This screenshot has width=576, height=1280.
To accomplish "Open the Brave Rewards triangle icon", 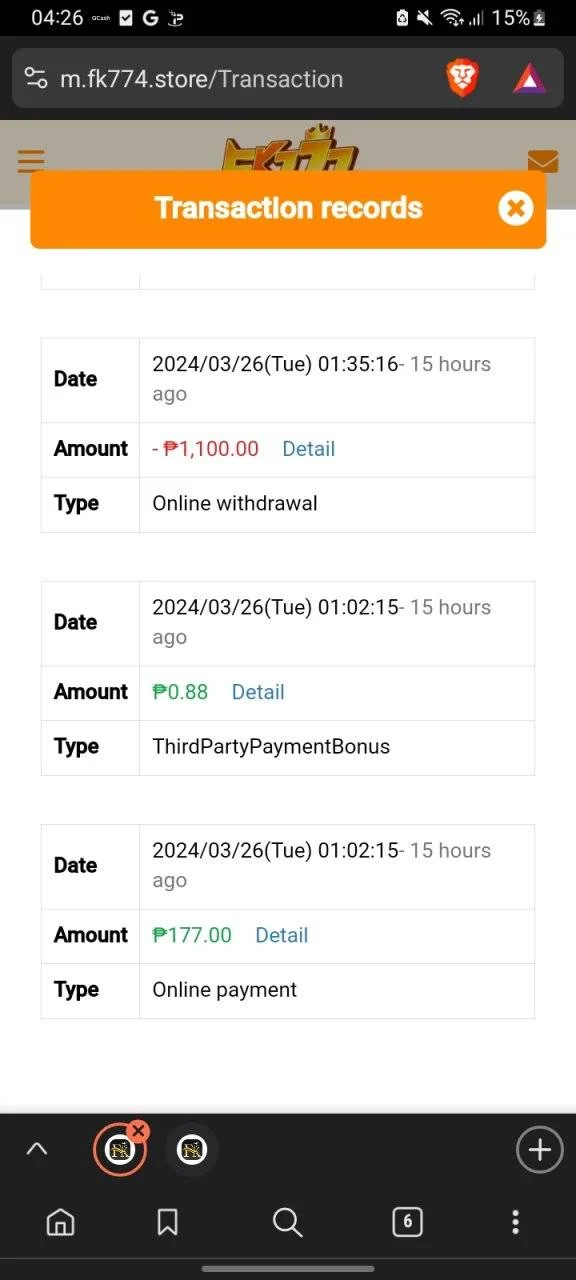I will [x=529, y=78].
